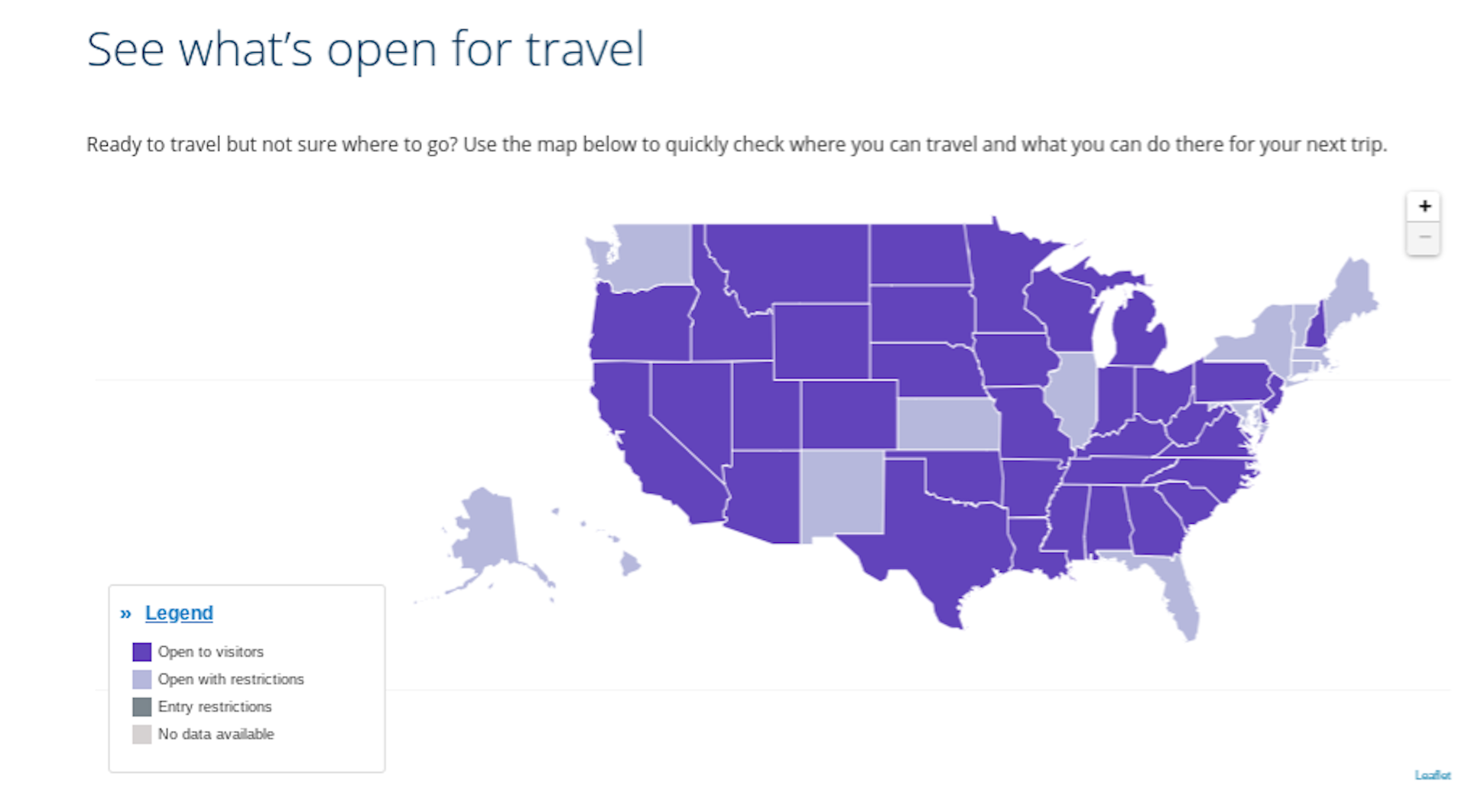Select Illinois on the map
This screenshot has width=1468, height=812.
point(1074,398)
